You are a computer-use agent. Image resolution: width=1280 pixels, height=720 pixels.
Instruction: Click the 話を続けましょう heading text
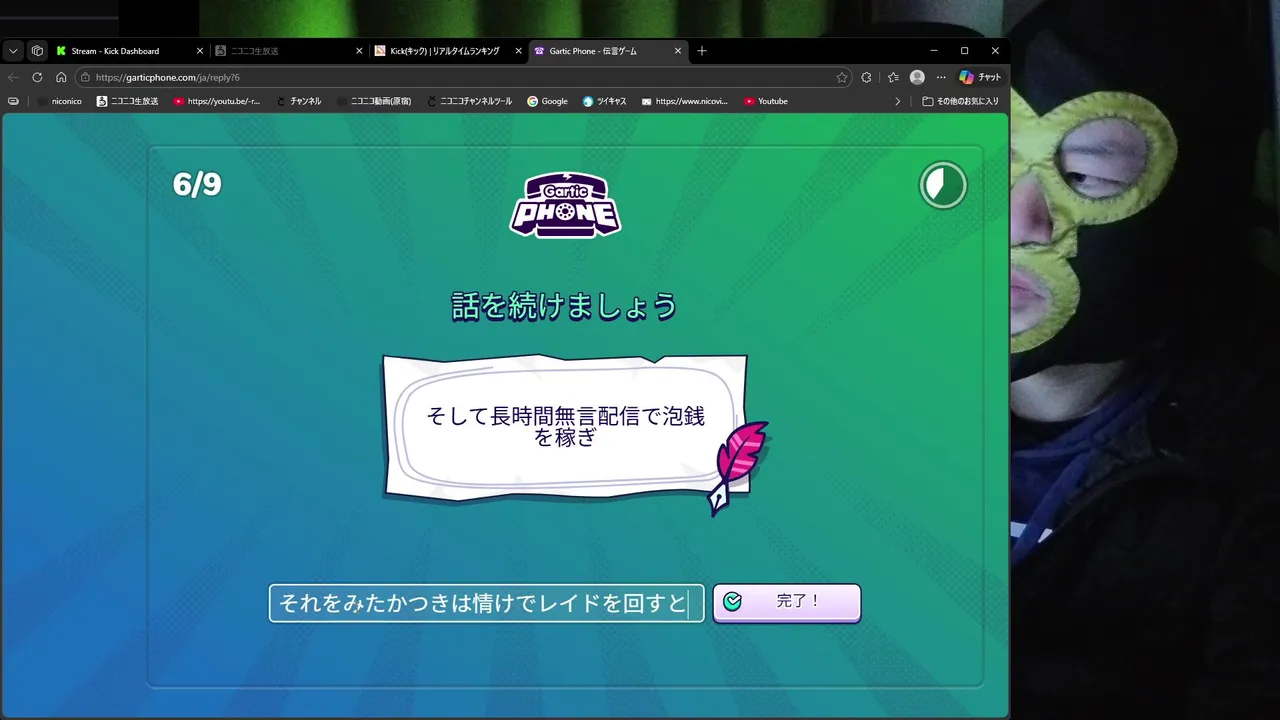565,306
